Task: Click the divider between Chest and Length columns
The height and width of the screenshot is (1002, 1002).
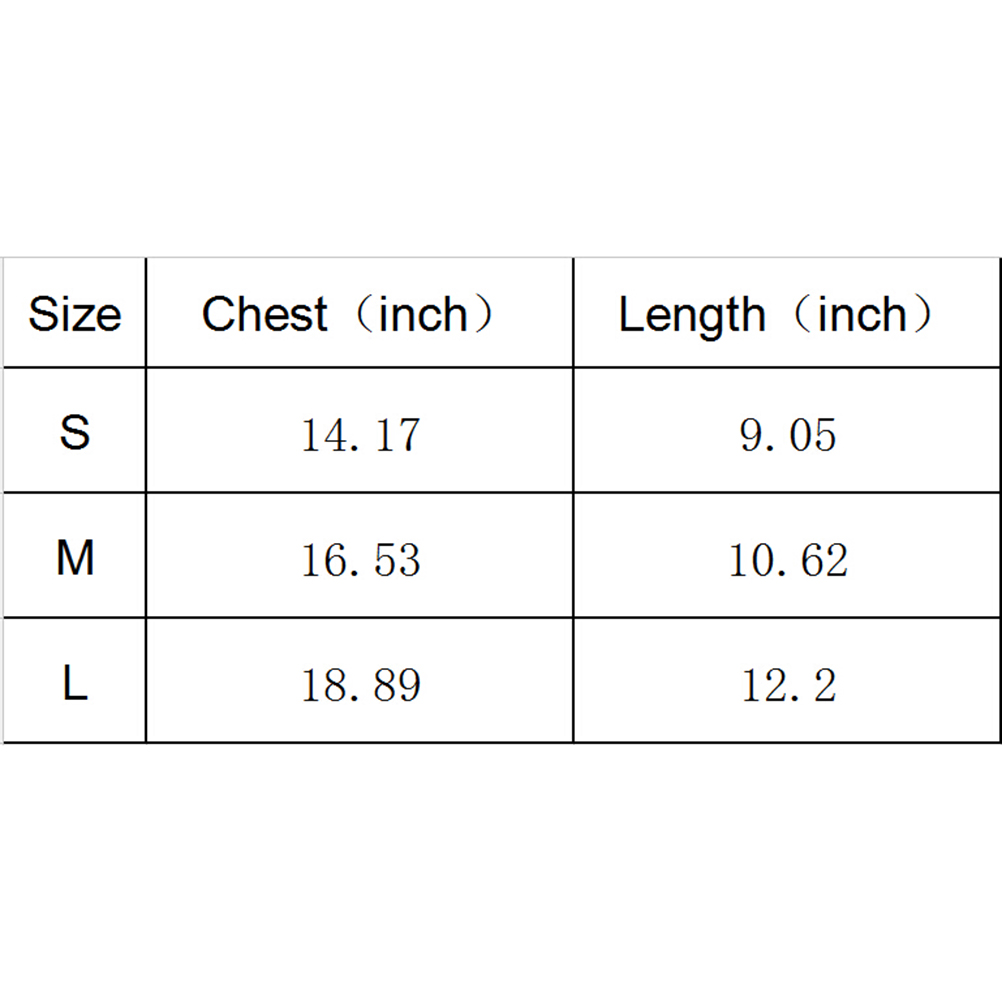Action: [573, 500]
